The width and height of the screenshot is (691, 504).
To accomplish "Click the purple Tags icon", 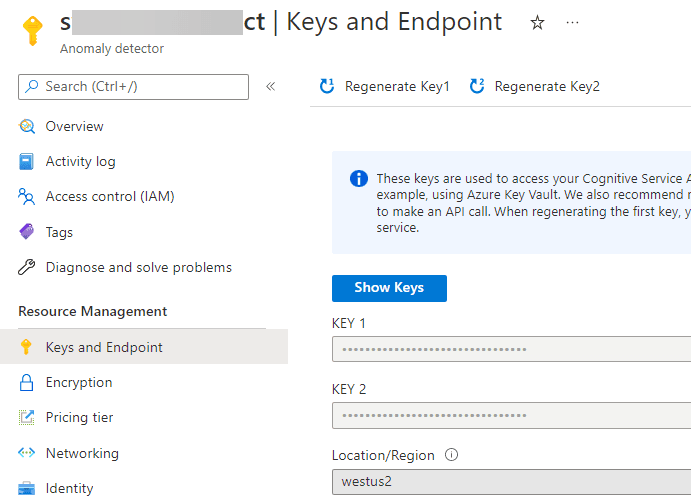I will pos(26,231).
